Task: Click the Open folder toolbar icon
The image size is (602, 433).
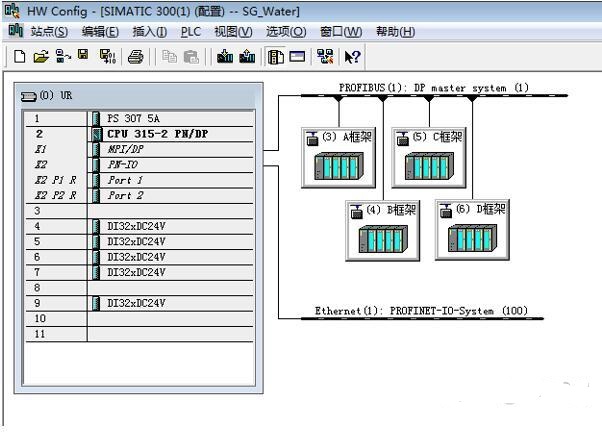Action: pyautogui.click(x=41, y=56)
